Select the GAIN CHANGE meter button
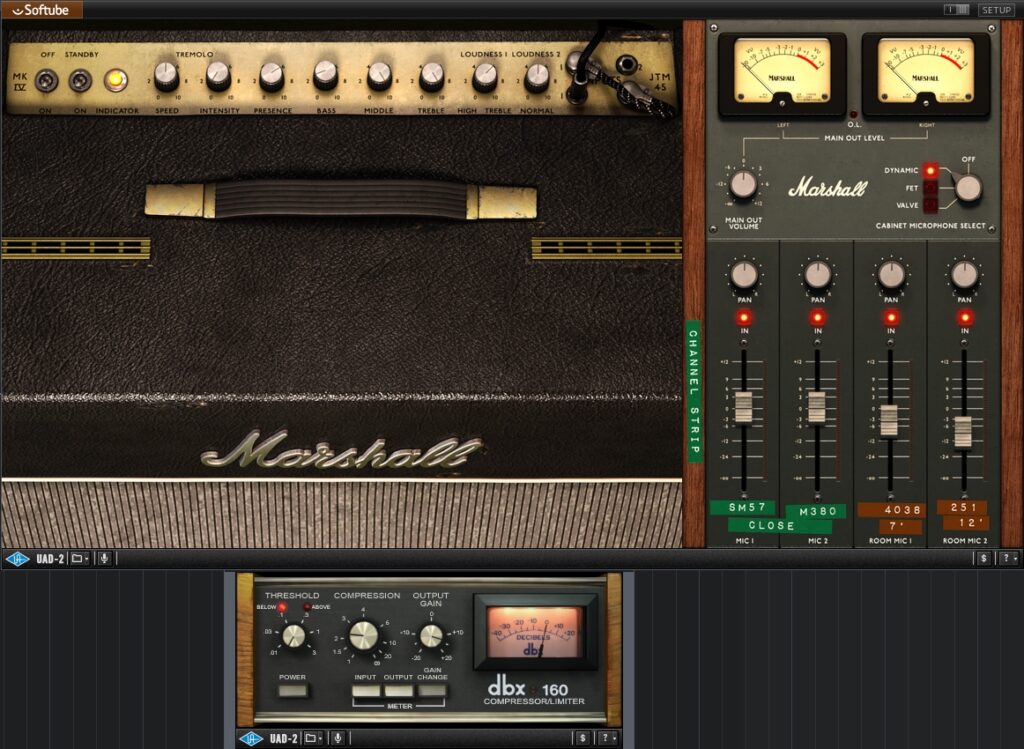This screenshot has width=1024, height=749. (432, 690)
